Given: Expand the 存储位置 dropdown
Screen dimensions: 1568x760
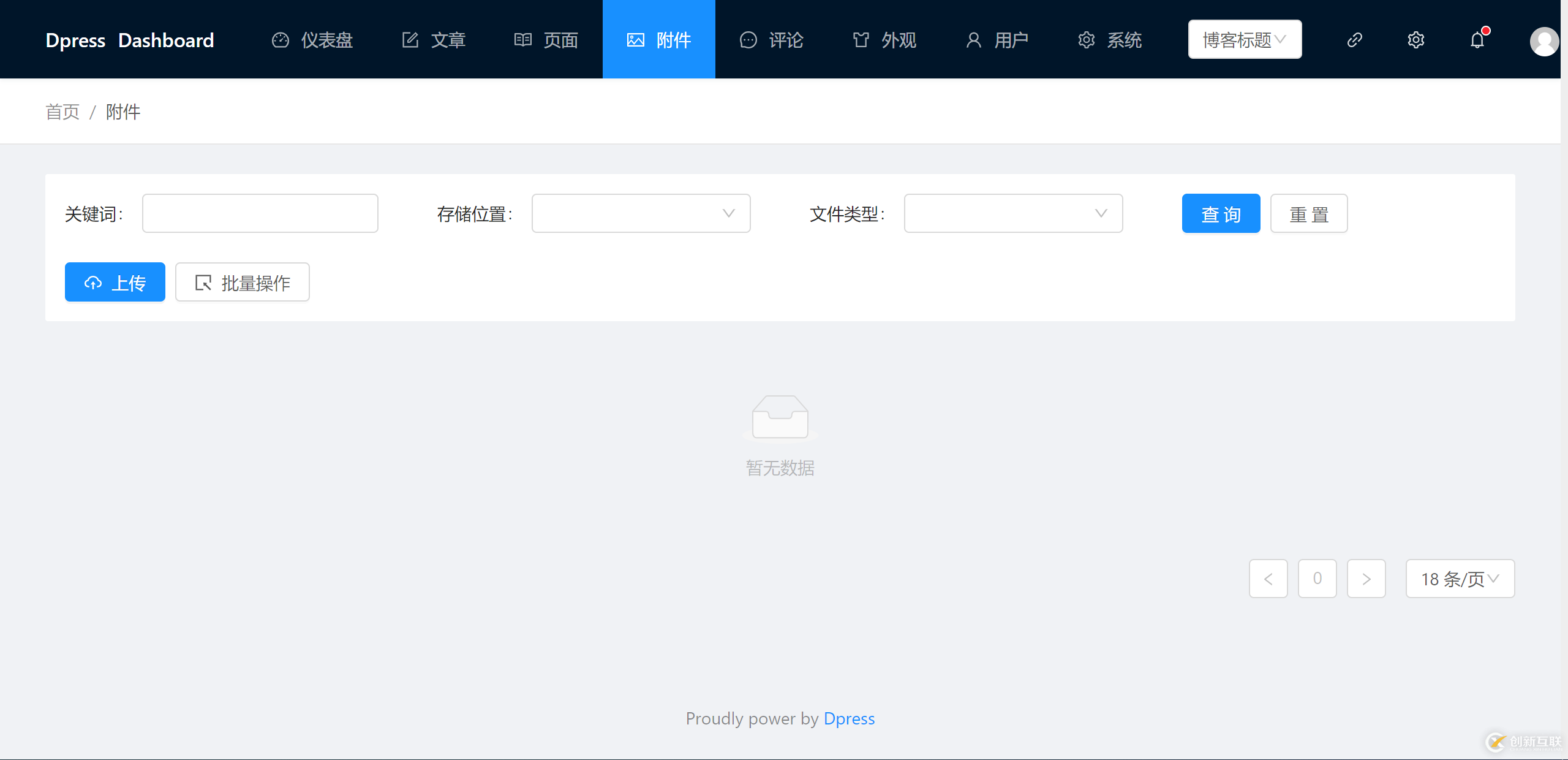Looking at the screenshot, I should [641, 213].
